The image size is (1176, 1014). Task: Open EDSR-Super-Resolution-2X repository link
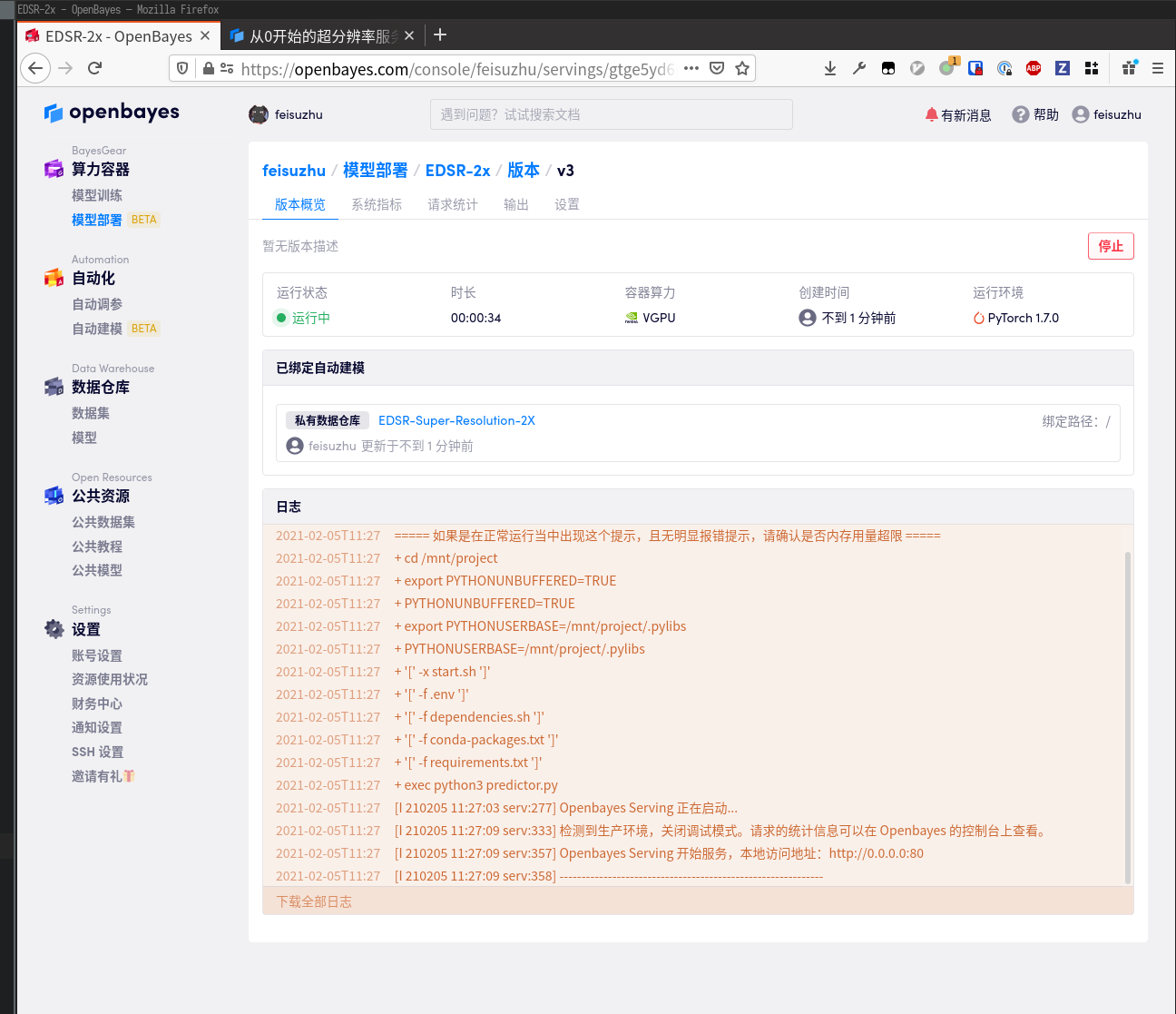point(456,420)
